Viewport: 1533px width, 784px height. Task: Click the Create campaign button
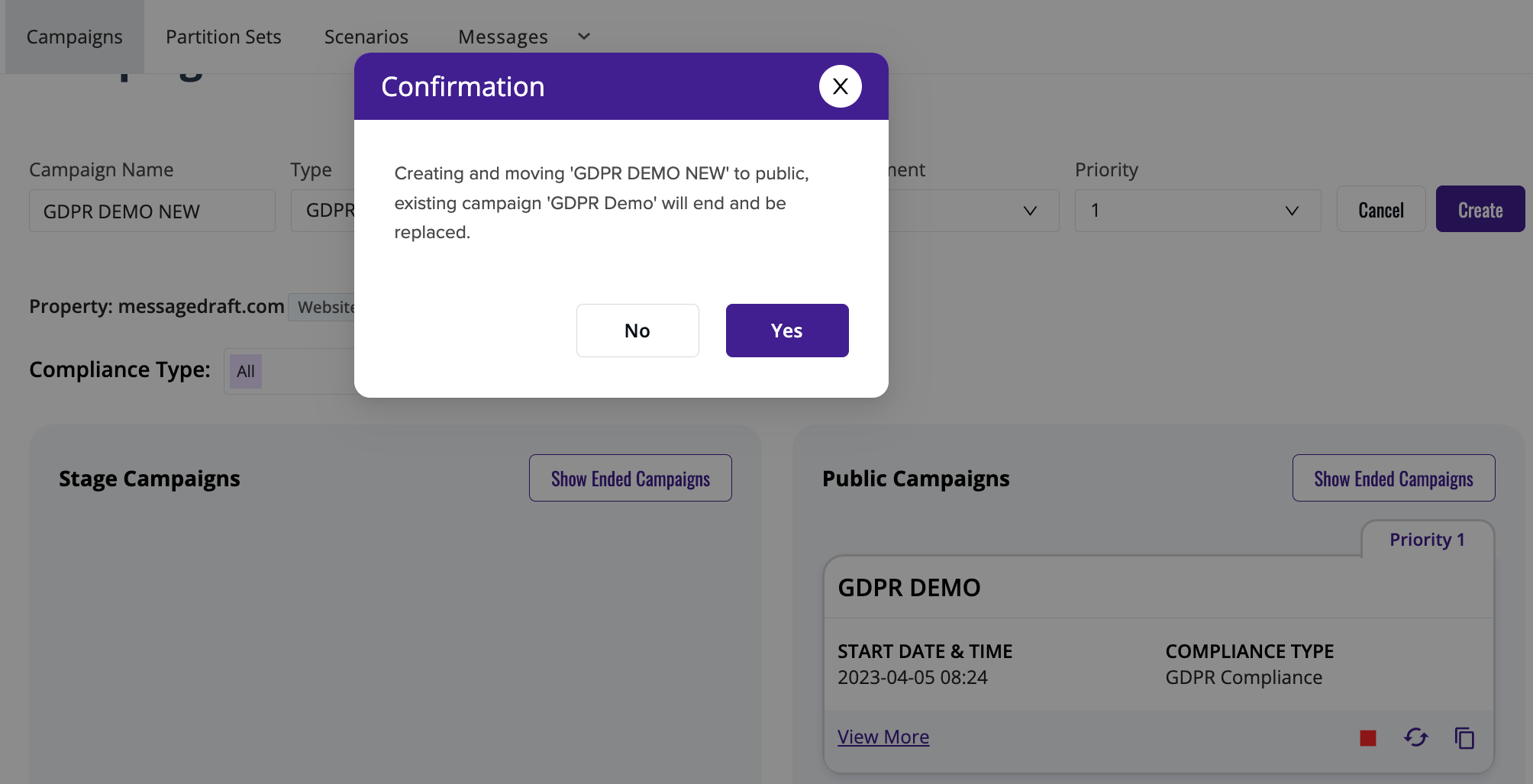pos(1480,209)
